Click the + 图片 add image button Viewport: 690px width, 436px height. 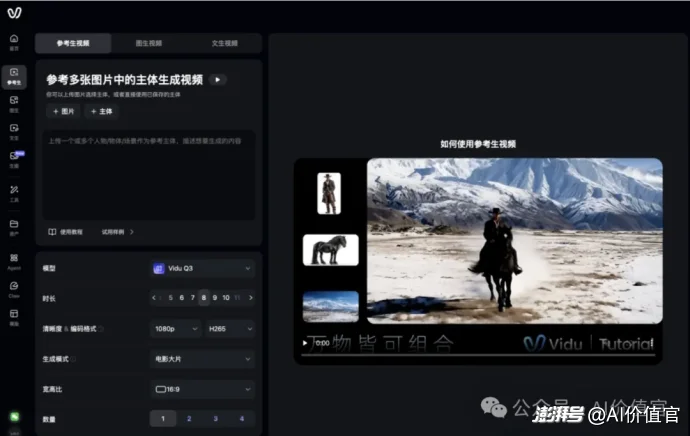tap(63, 111)
